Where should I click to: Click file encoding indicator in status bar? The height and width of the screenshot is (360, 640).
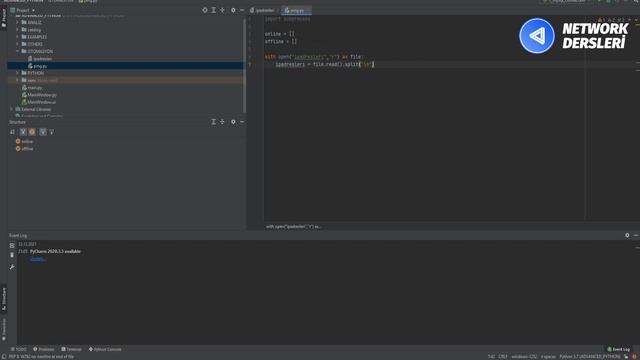(524, 357)
